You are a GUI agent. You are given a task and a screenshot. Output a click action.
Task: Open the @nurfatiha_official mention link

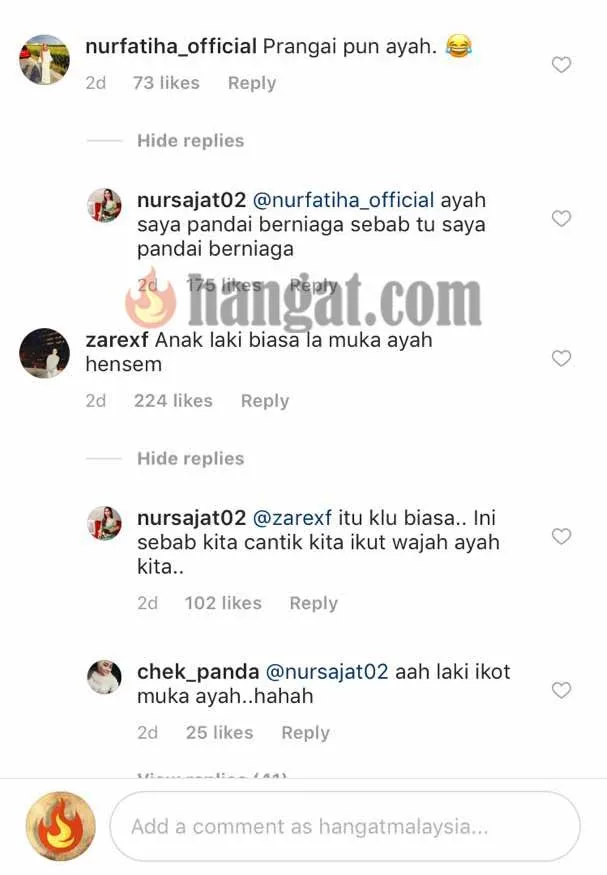[343, 200]
